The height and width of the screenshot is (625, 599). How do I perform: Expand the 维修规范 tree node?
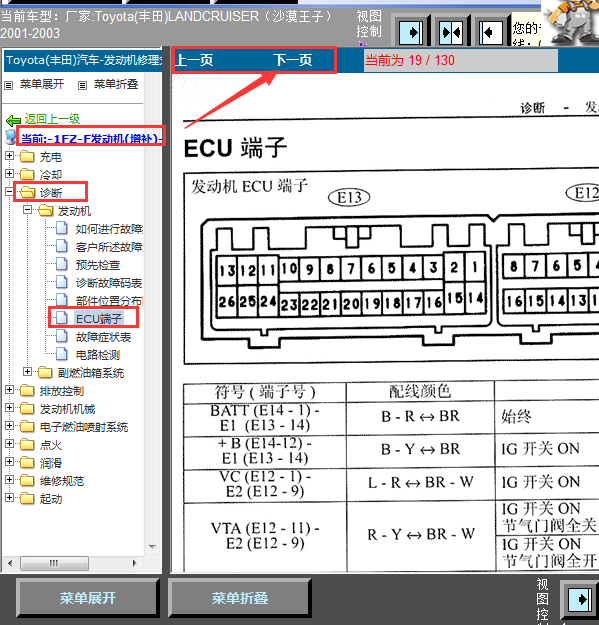tap(9, 480)
